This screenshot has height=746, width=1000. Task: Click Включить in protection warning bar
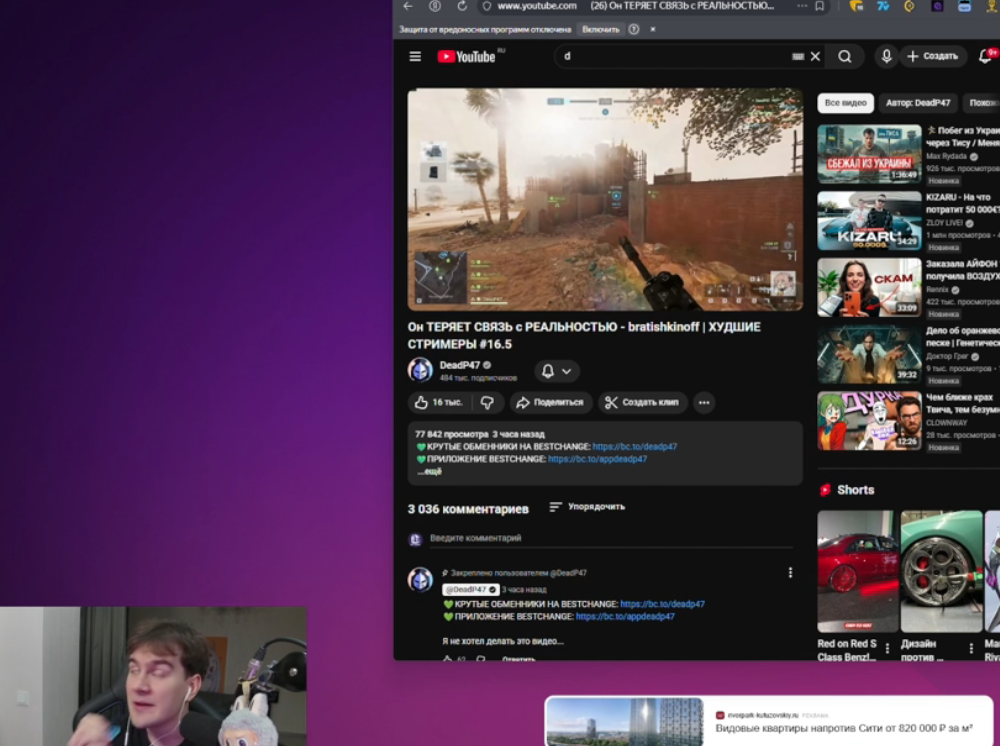[600, 29]
